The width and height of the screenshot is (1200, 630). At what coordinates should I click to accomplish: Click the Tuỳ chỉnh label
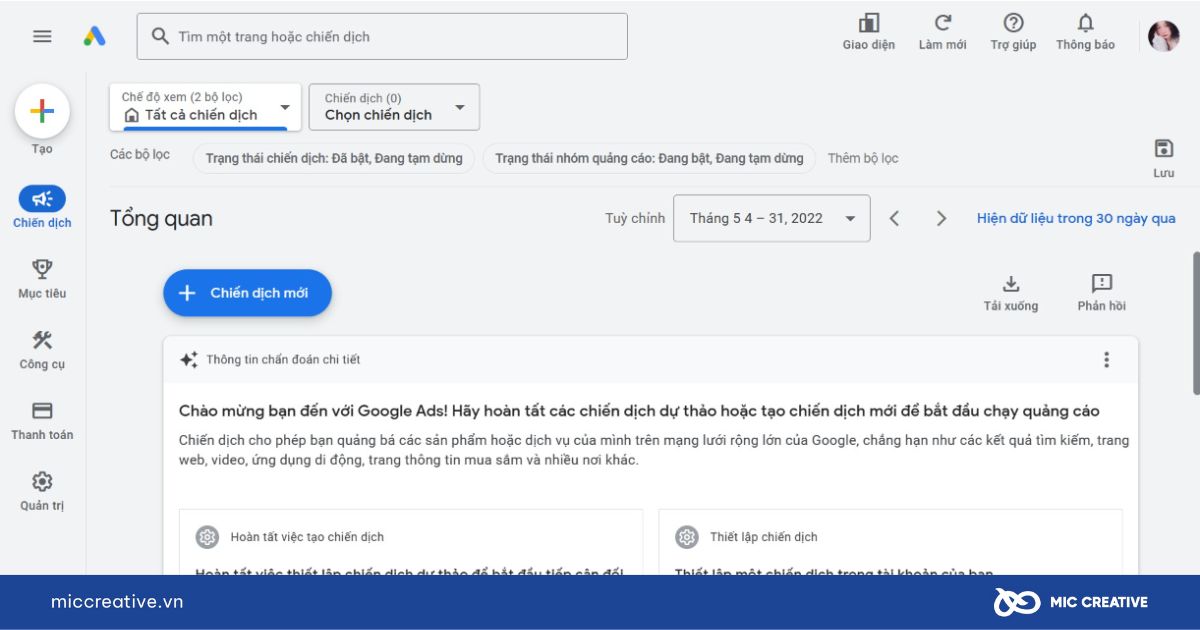coord(635,218)
